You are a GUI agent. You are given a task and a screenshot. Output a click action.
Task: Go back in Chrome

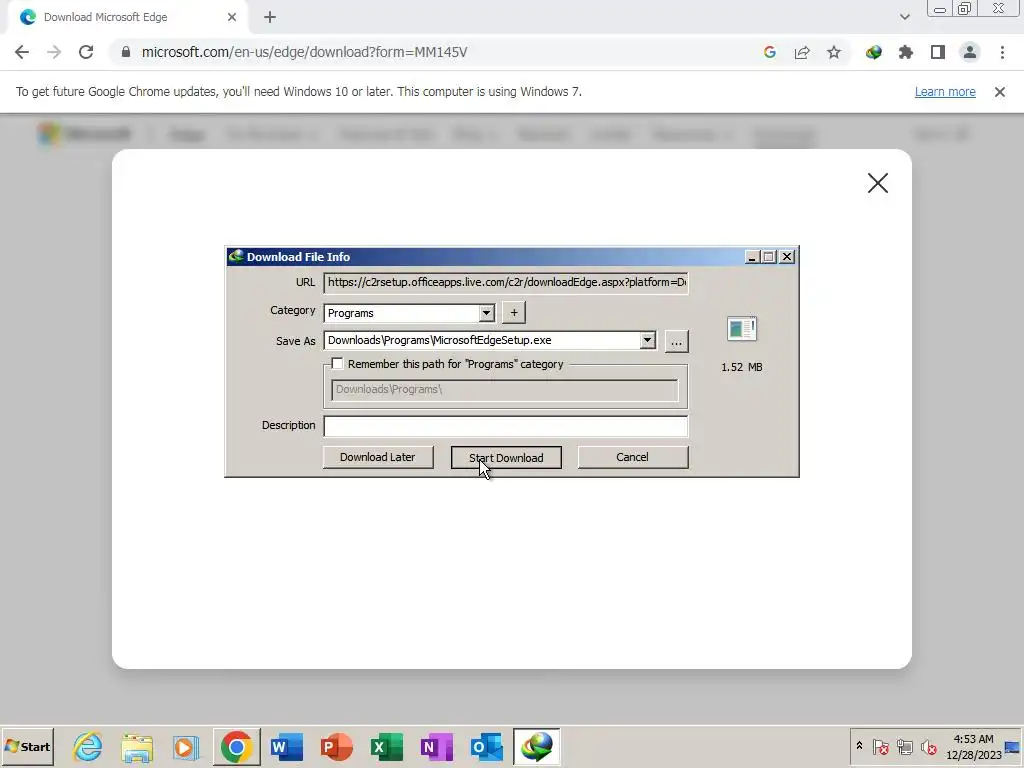click(22, 52)
